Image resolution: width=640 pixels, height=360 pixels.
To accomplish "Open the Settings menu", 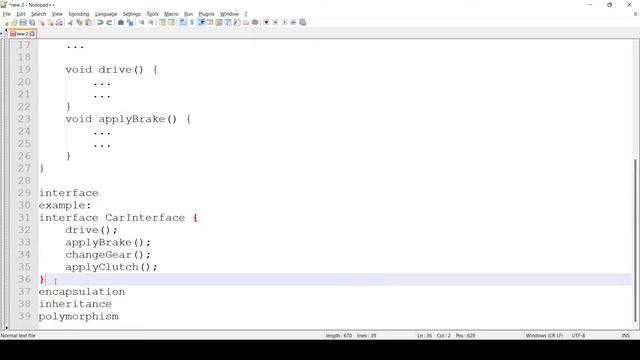I will pos(131,14).
